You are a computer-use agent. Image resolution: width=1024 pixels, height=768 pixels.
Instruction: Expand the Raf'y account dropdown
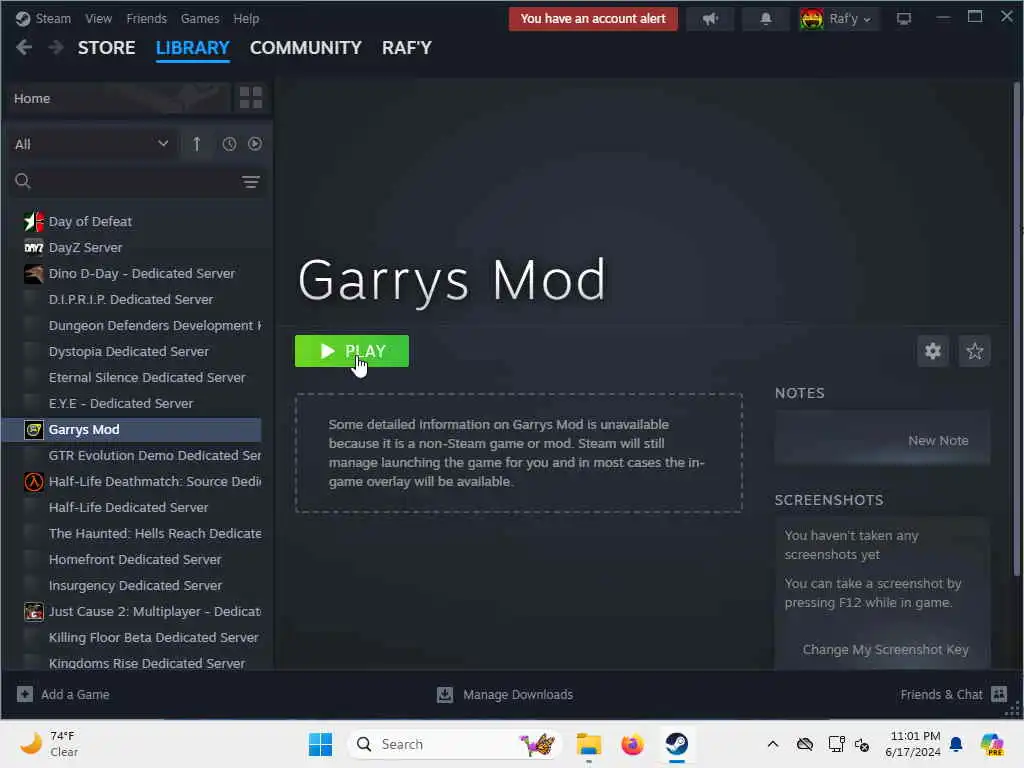tap(839, 19)
